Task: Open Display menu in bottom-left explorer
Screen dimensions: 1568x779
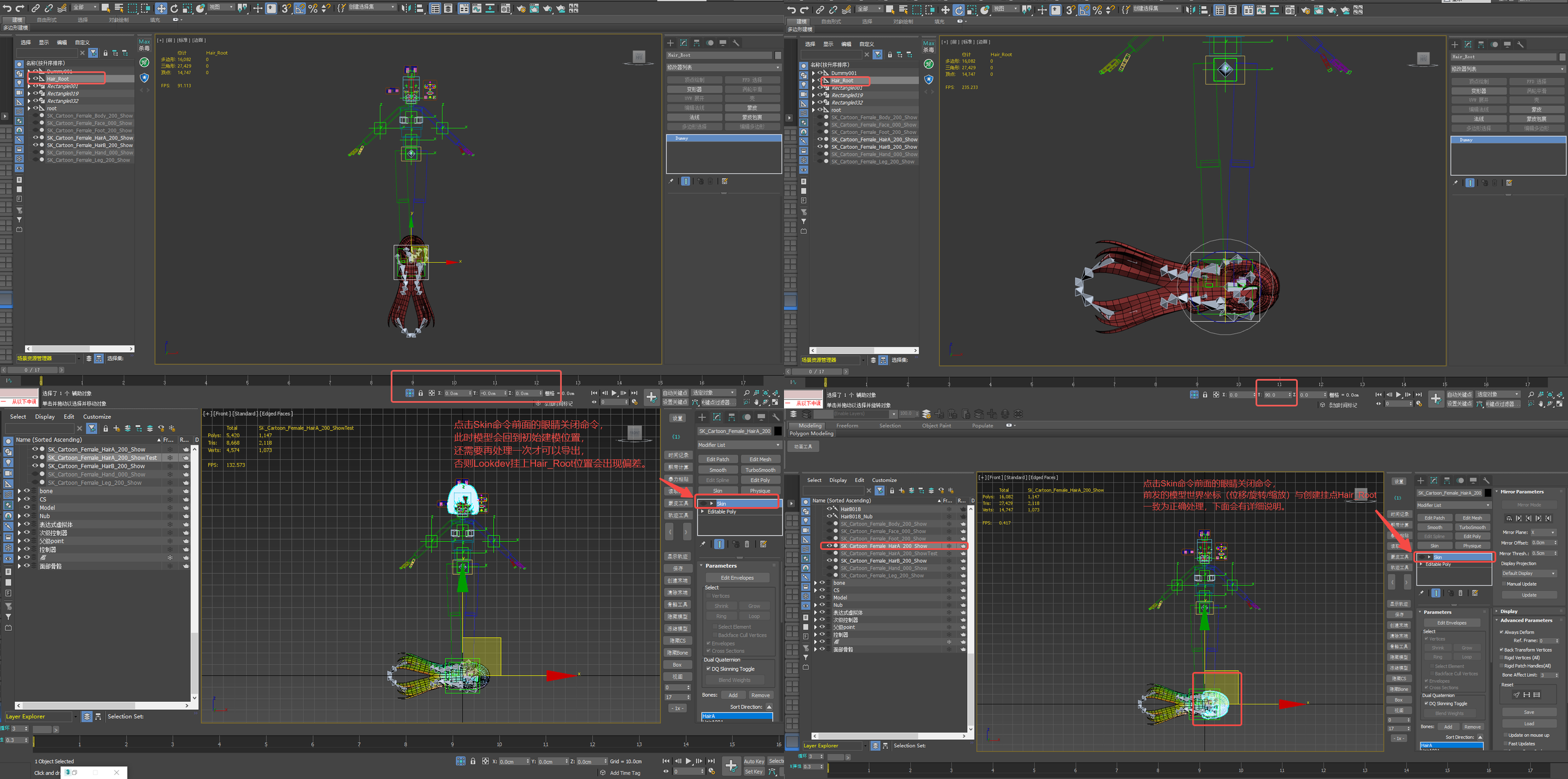Action: pos(45,416)
